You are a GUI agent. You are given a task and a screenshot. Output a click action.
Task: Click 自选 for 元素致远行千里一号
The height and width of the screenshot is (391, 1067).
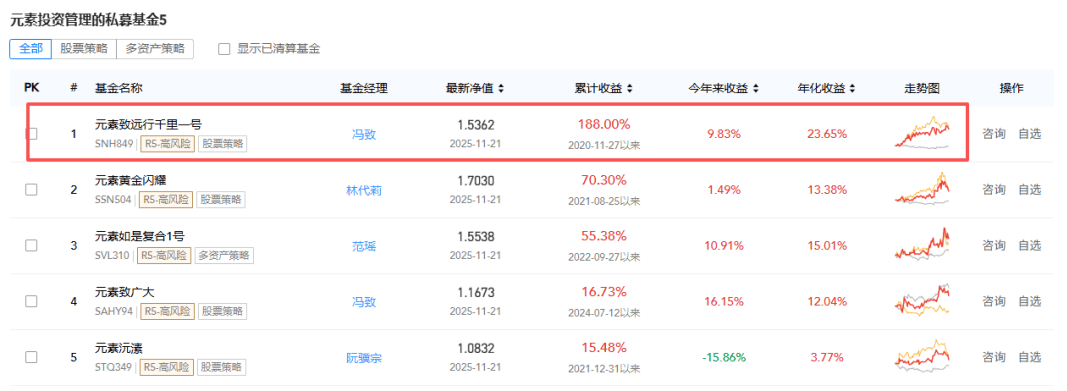pos(1030,134)
